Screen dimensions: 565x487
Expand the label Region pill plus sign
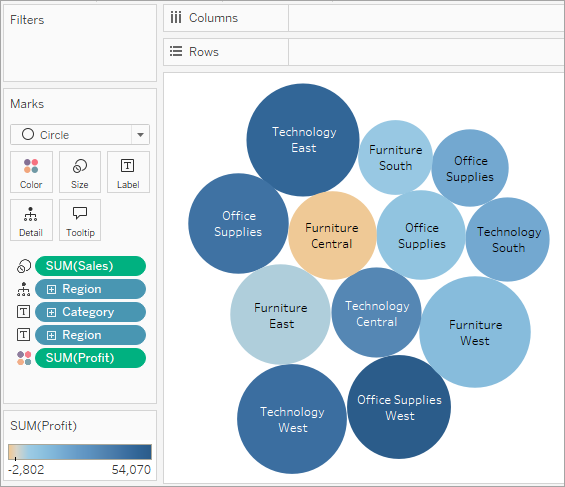click(x=52, y=335)
